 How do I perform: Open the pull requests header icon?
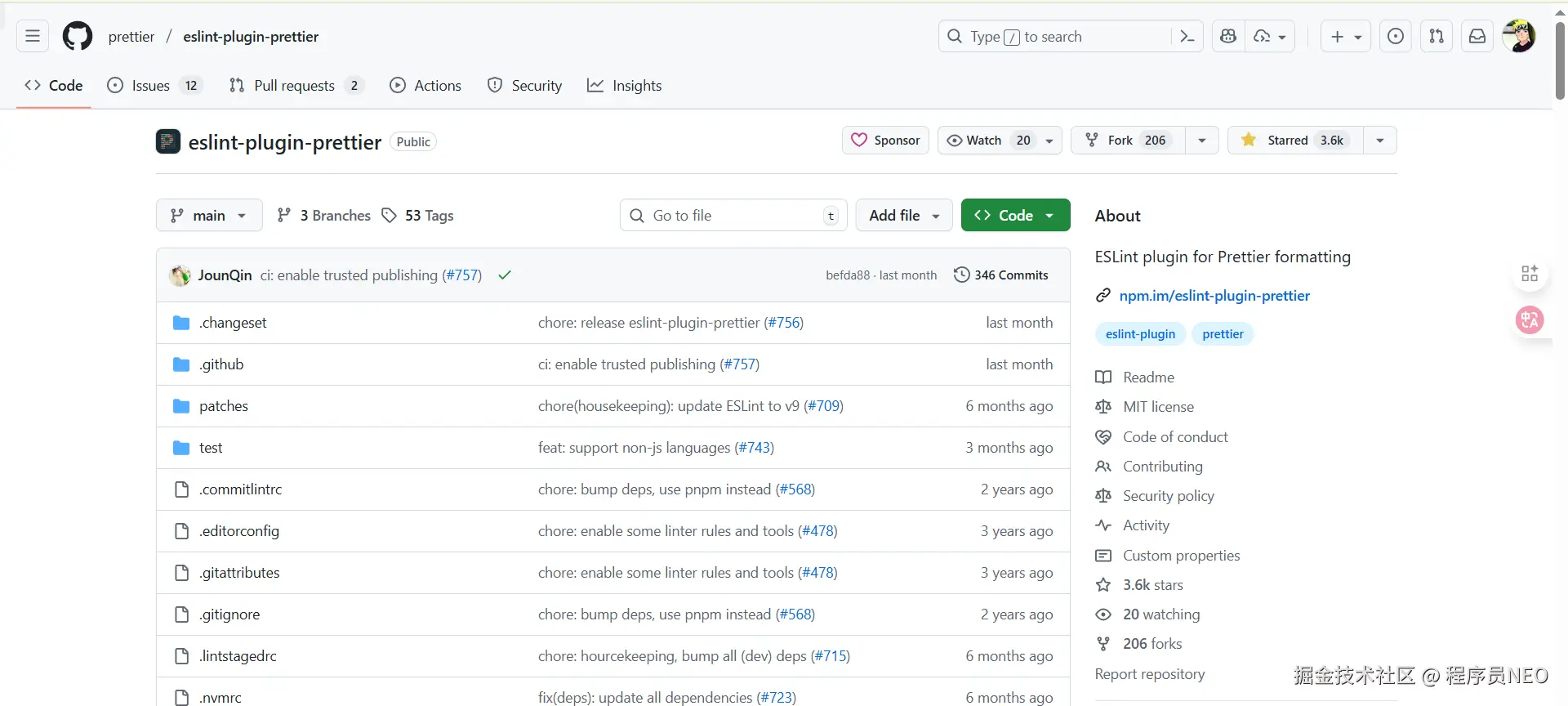coord(1437,37)
